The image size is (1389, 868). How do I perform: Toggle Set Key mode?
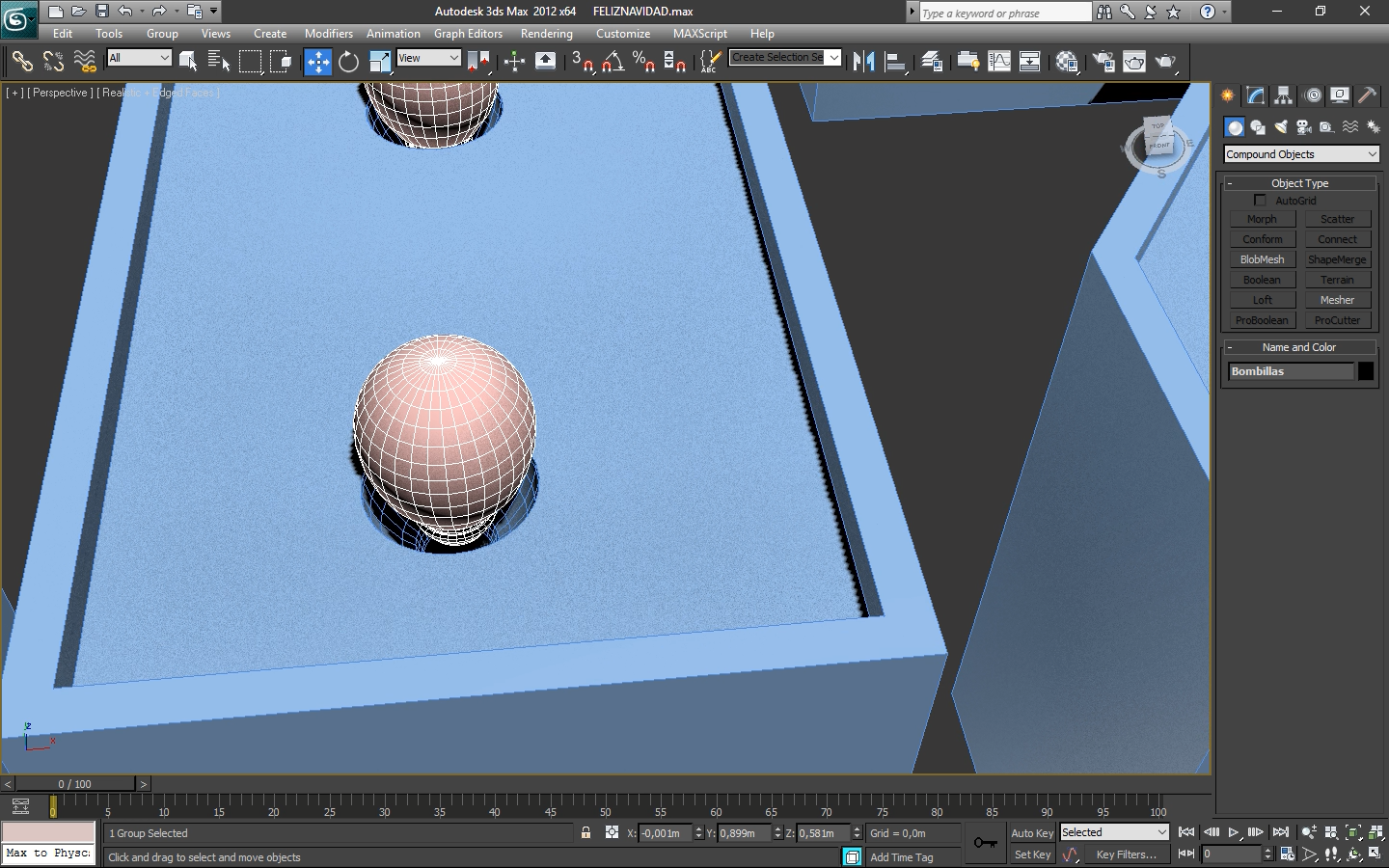click(x=1032, y=854)
